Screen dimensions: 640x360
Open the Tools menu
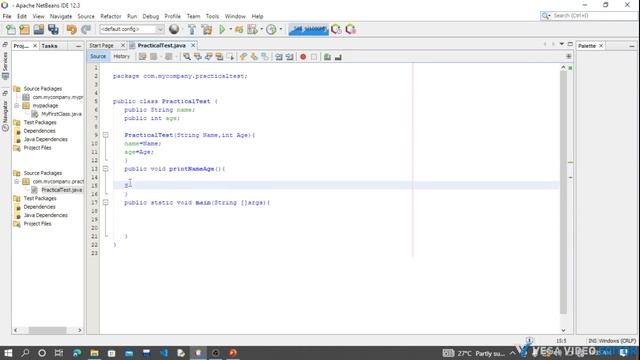click(212, 16)
